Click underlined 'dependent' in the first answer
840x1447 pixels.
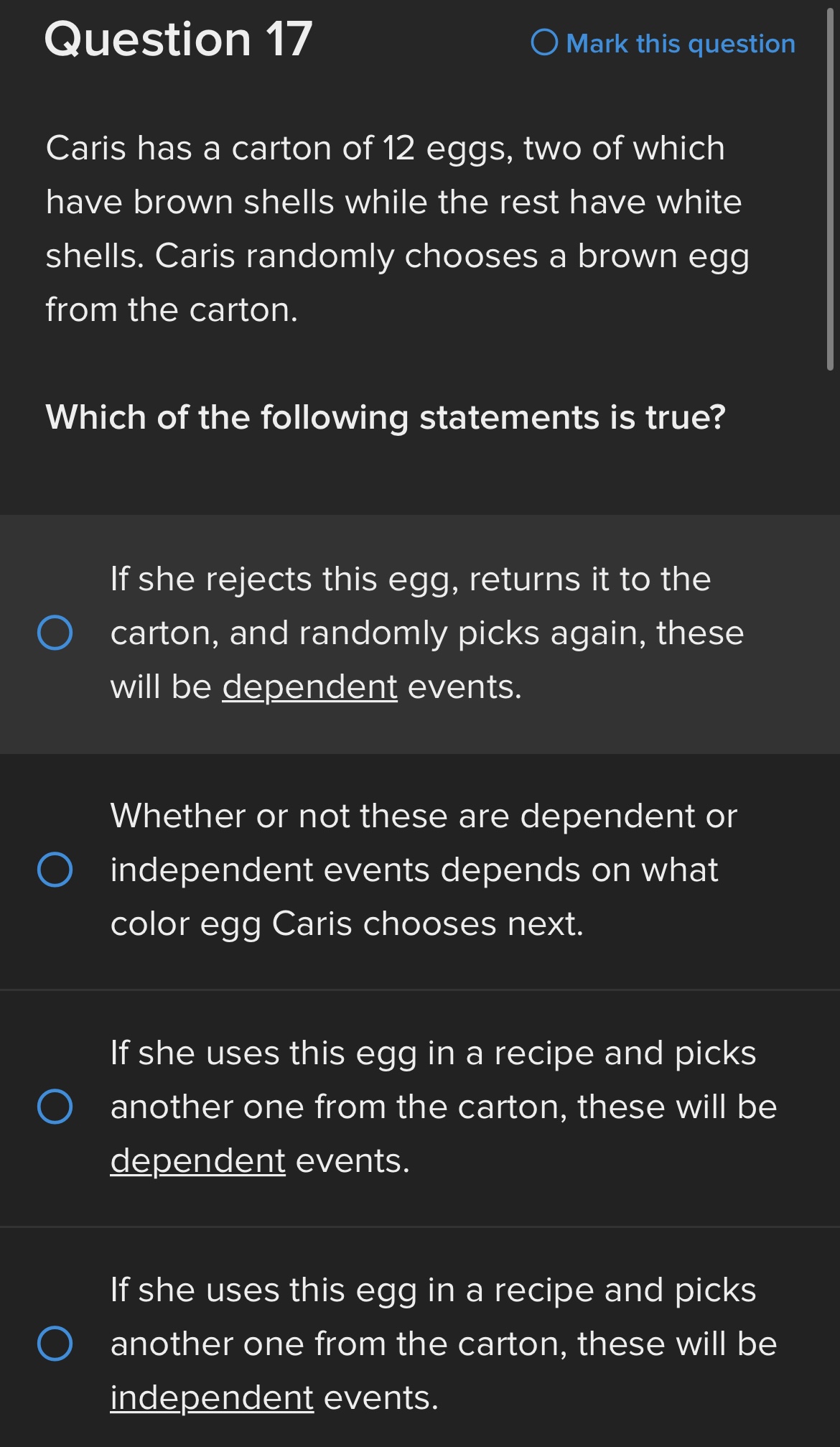pos(309,687)
